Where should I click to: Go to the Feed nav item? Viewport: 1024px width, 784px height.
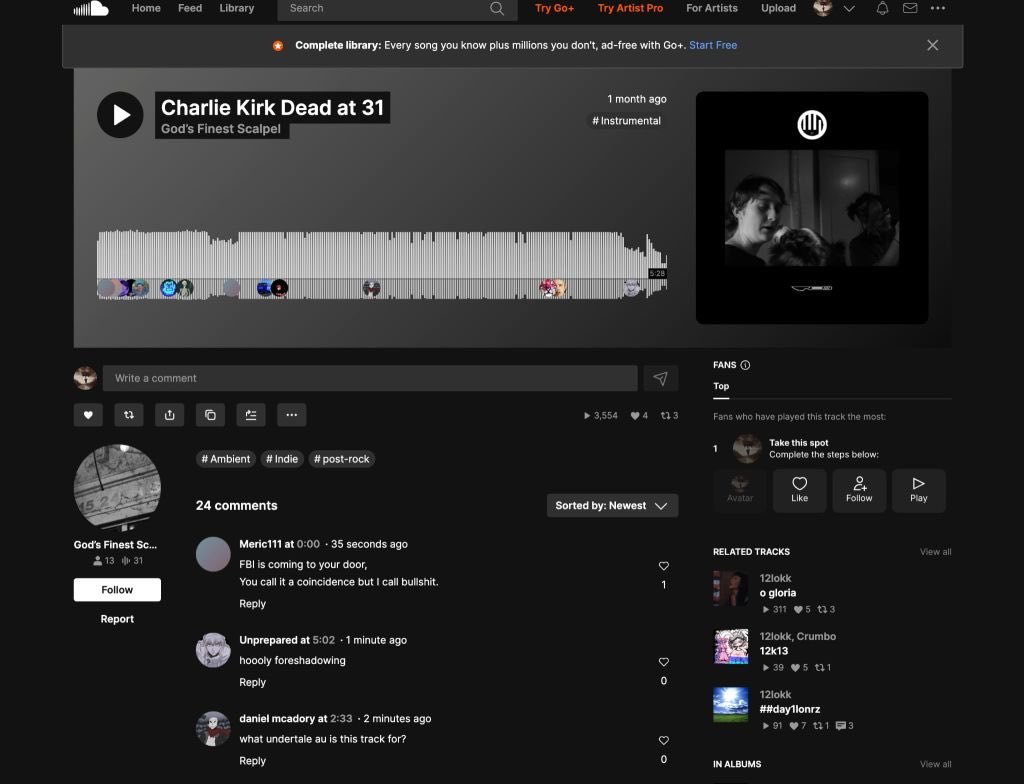190,8
